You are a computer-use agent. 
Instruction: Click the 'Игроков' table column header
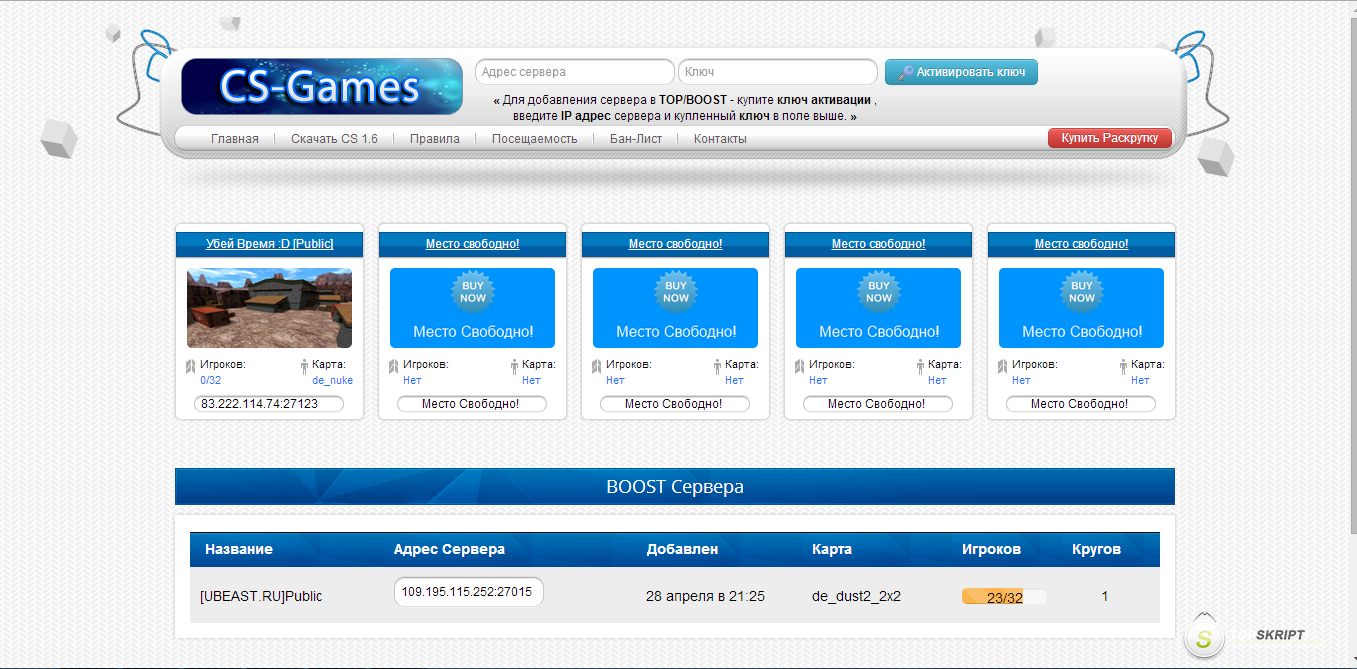[x=992, y=549]
